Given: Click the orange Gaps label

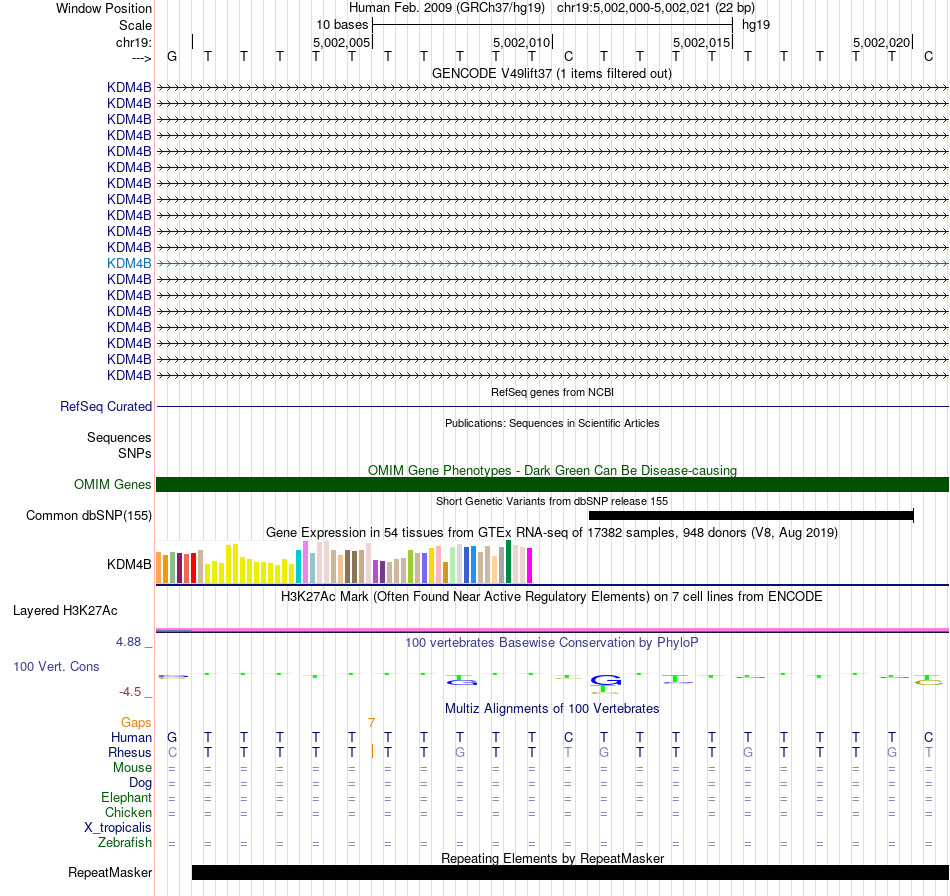Looking at the screenshot, I should point(136,722).
